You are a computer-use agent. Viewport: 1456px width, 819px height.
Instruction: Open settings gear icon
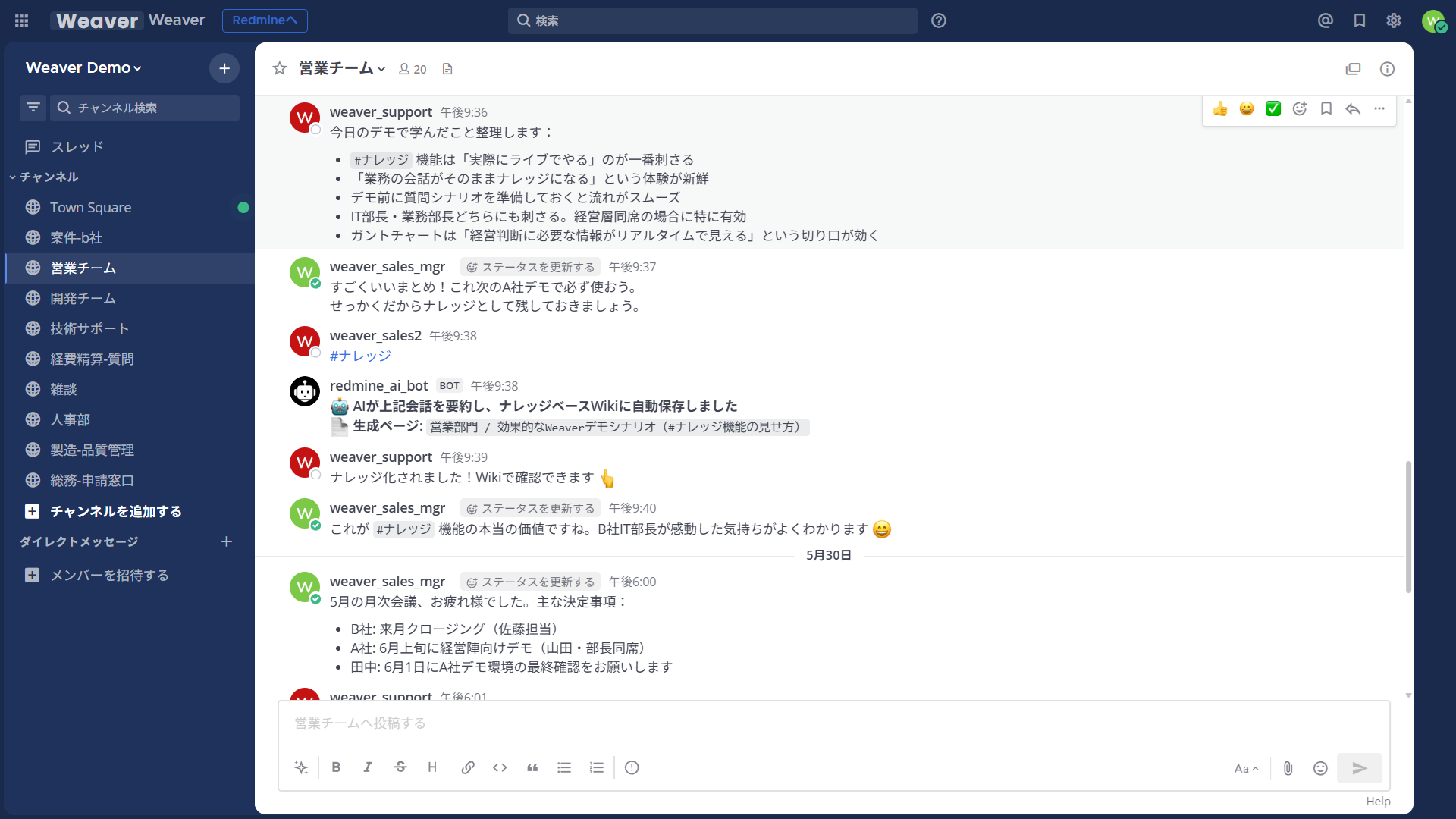[1394, 20]
